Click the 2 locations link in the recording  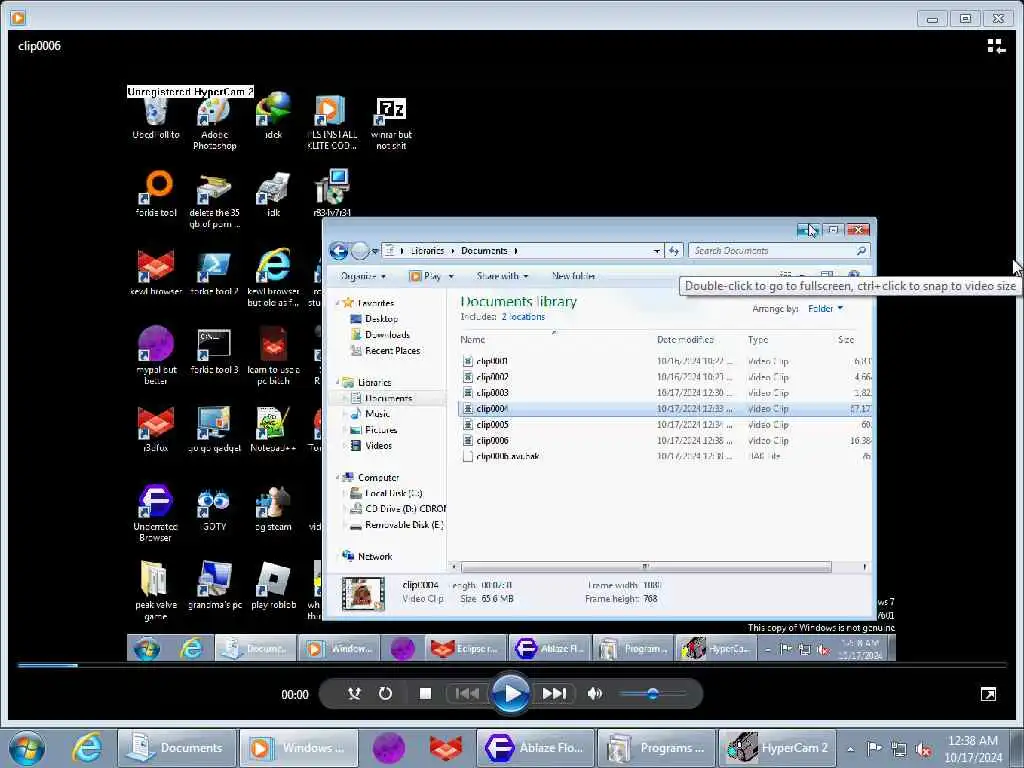click(x=523, y=317)
